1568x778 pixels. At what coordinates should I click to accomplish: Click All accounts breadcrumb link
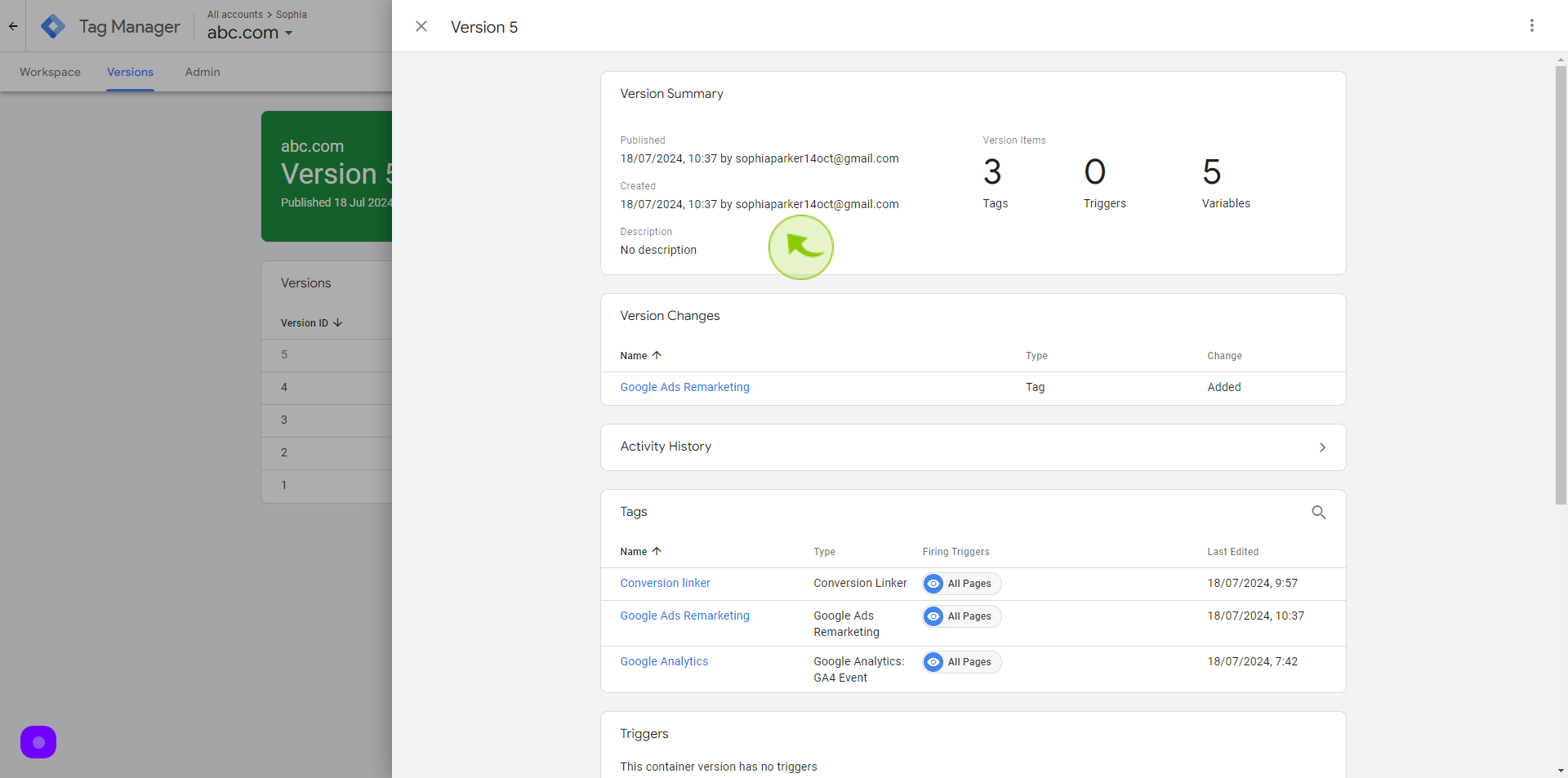(x=235, y=15)
